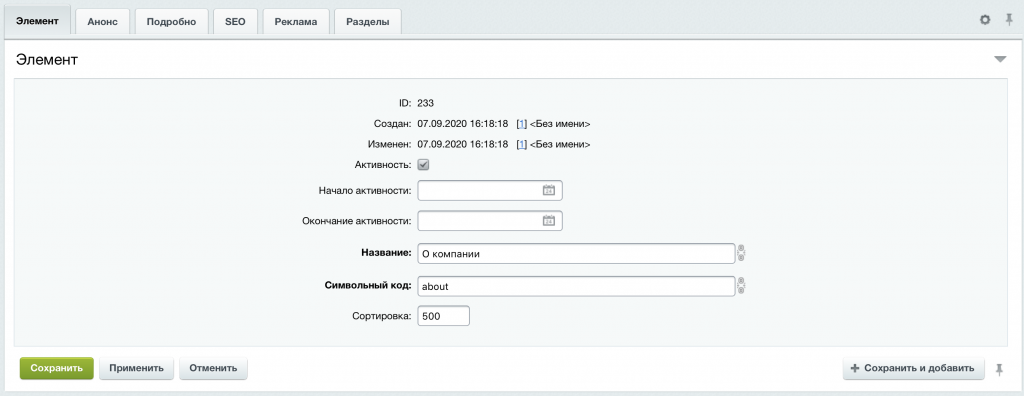Viewport: 1024px width, 396px height.
Task: Toggle transliteration icon next to Название field
Action: [x=741, y=253]
